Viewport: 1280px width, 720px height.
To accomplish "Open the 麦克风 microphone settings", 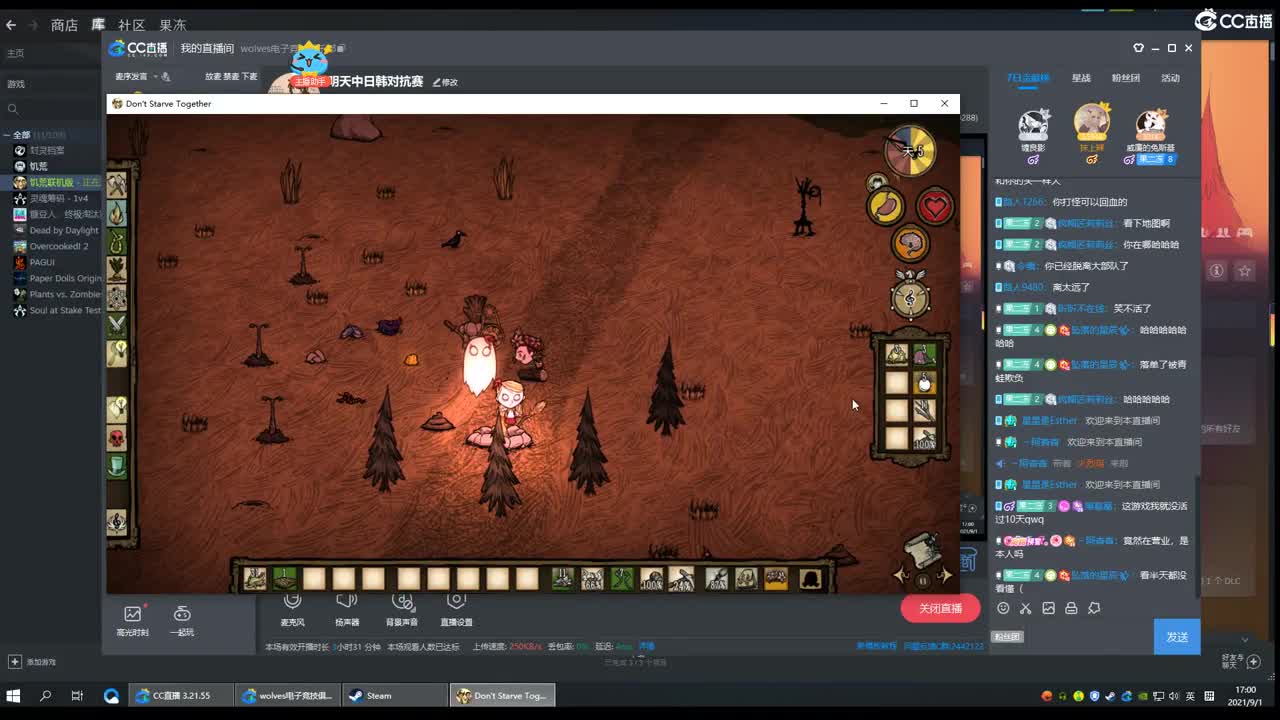I will pos(292,608).
